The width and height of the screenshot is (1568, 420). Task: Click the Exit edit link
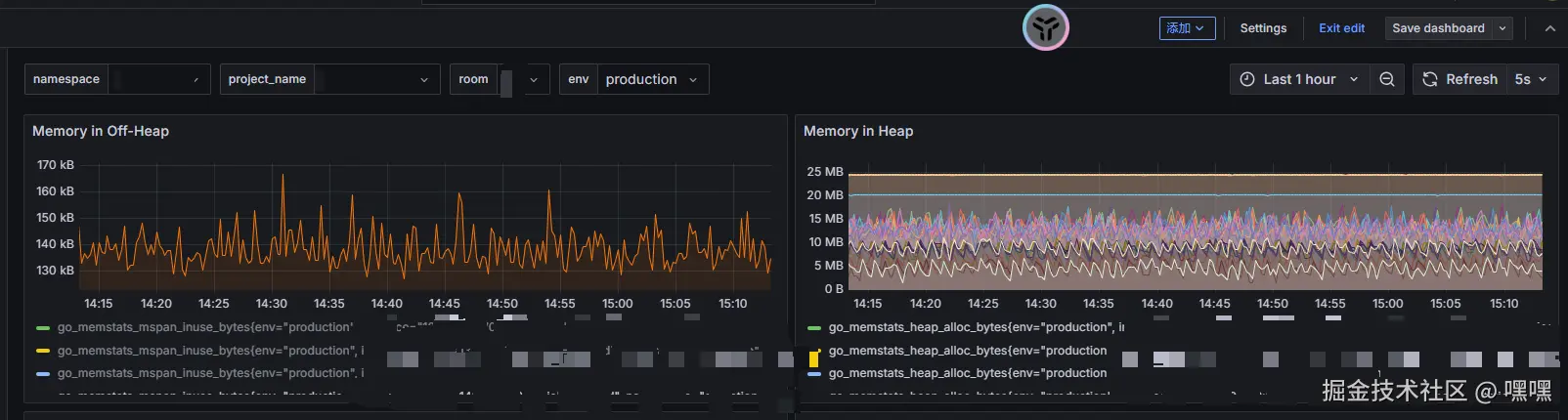tap(1341, 28)
